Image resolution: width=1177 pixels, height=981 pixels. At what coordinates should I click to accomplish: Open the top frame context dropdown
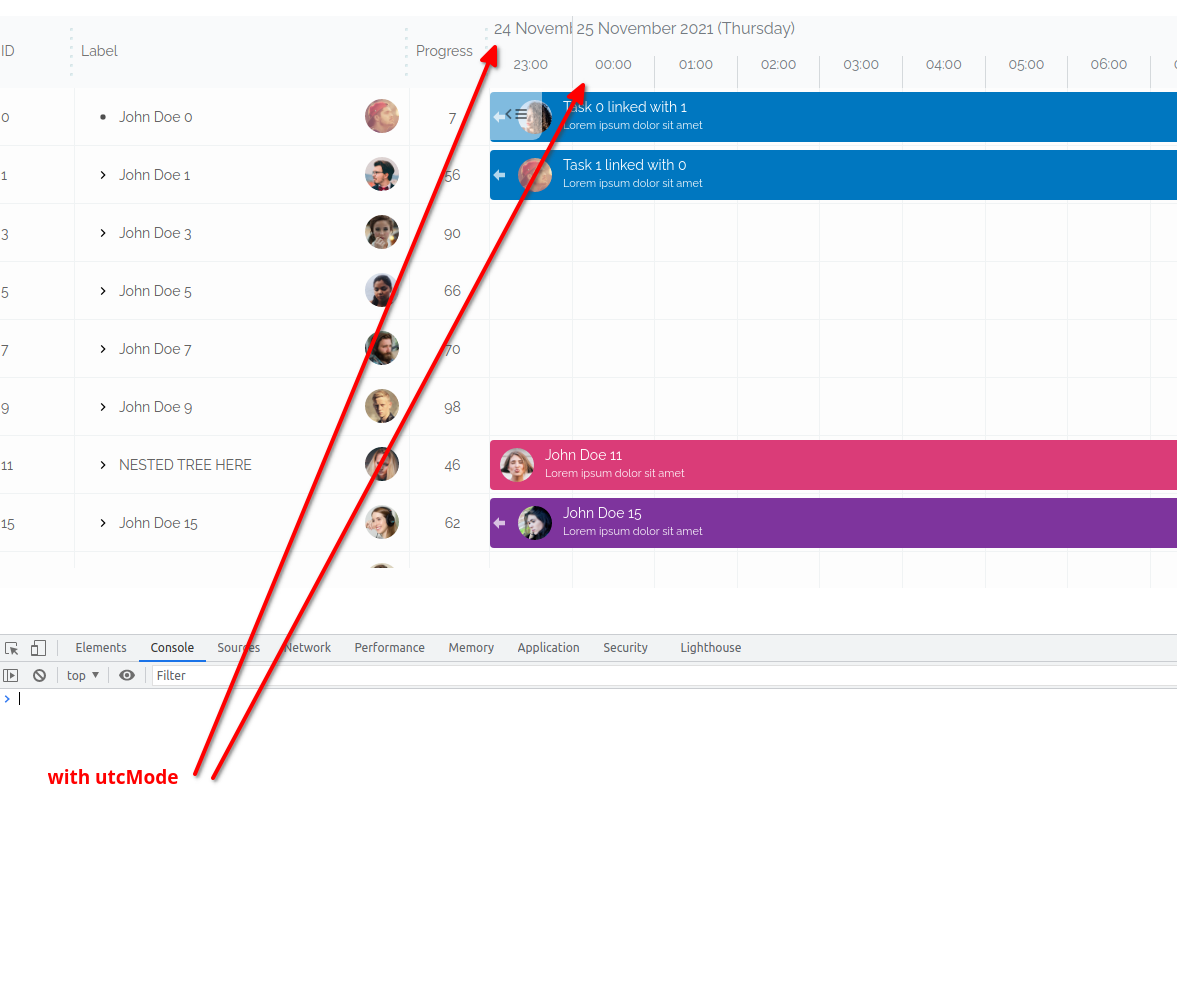coord(80,675)
